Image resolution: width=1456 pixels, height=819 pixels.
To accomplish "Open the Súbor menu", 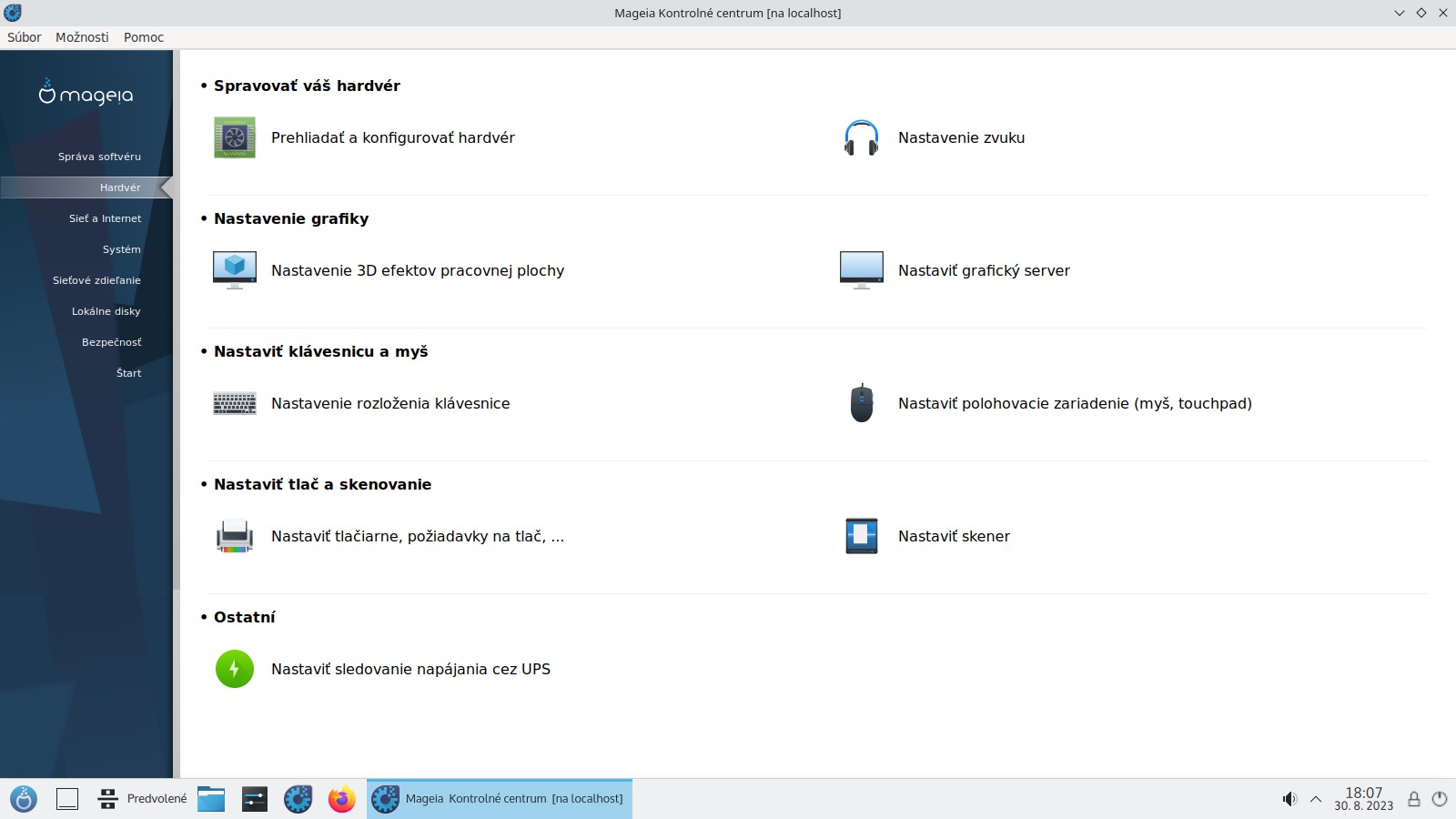I will coord(25,37).
